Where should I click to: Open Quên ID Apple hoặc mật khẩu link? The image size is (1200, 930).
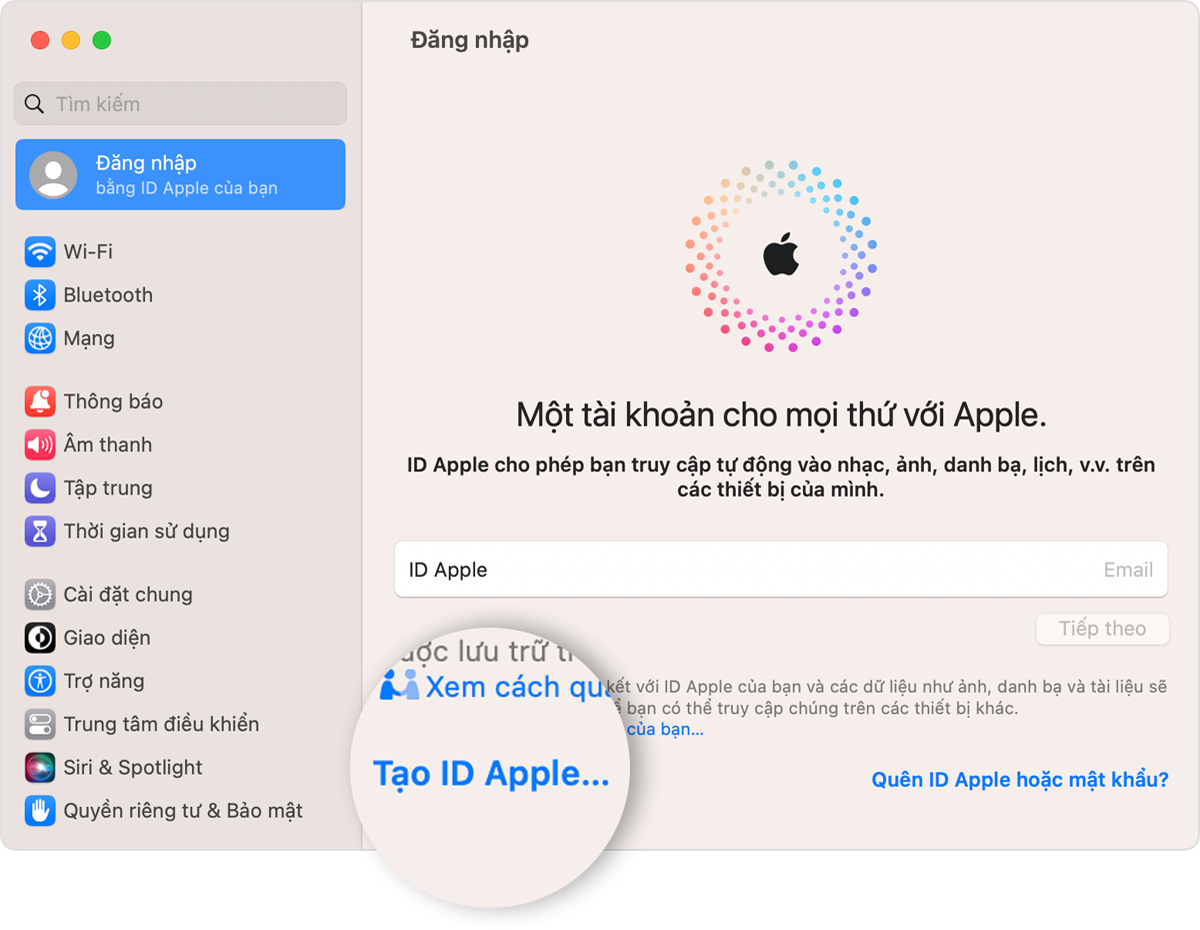1020,779
